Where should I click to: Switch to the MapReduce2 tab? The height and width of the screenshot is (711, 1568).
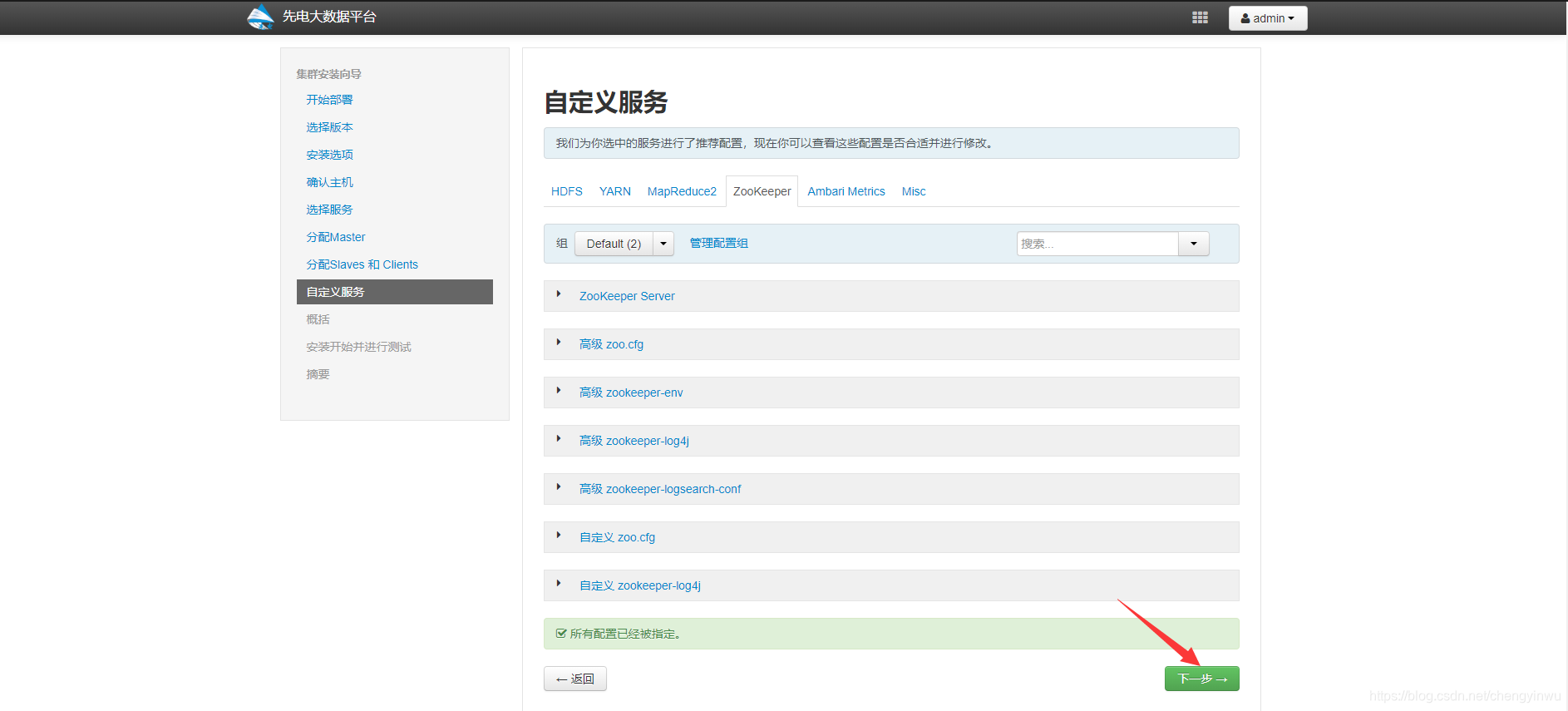682,191
